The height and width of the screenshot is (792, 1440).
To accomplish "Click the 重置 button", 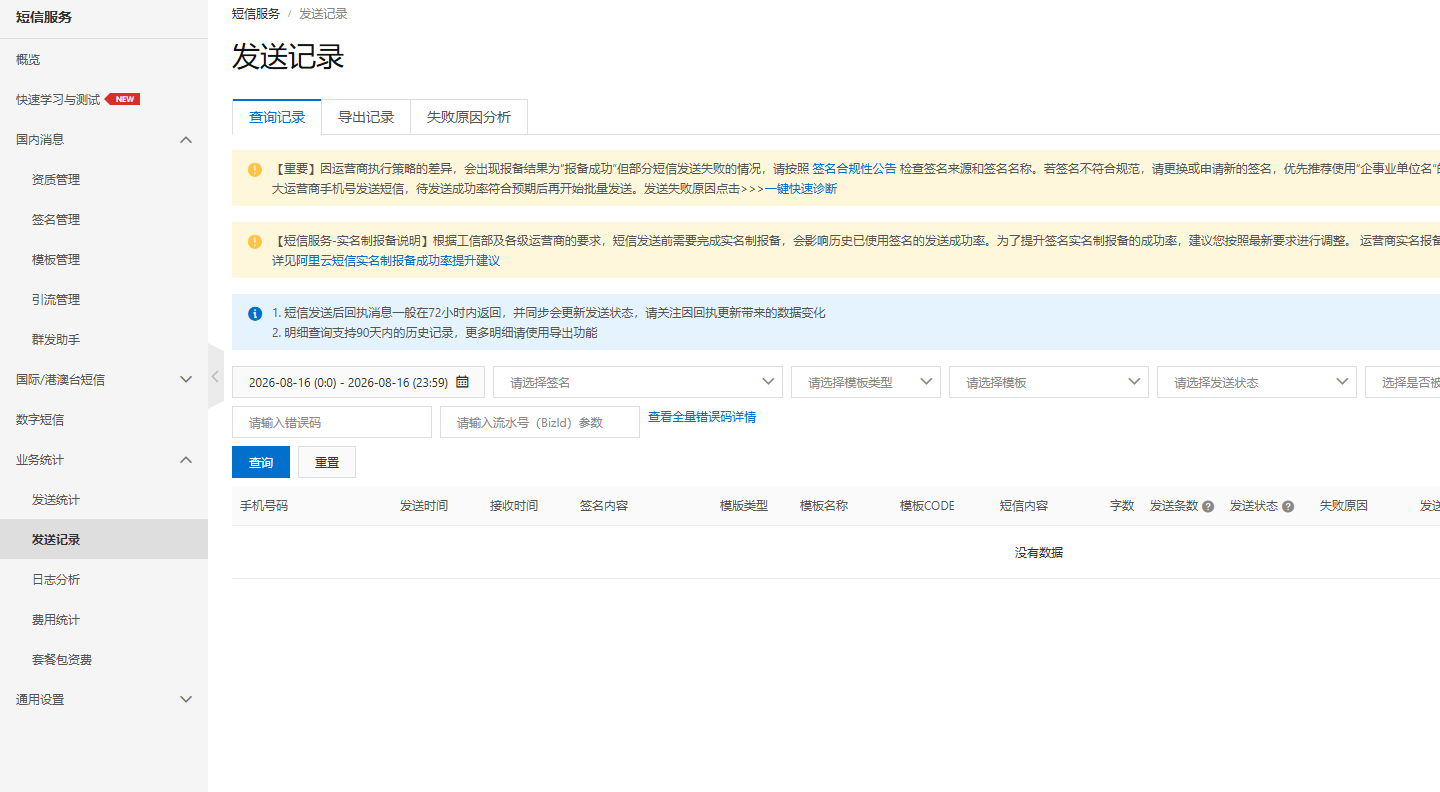I will (327, 462).
